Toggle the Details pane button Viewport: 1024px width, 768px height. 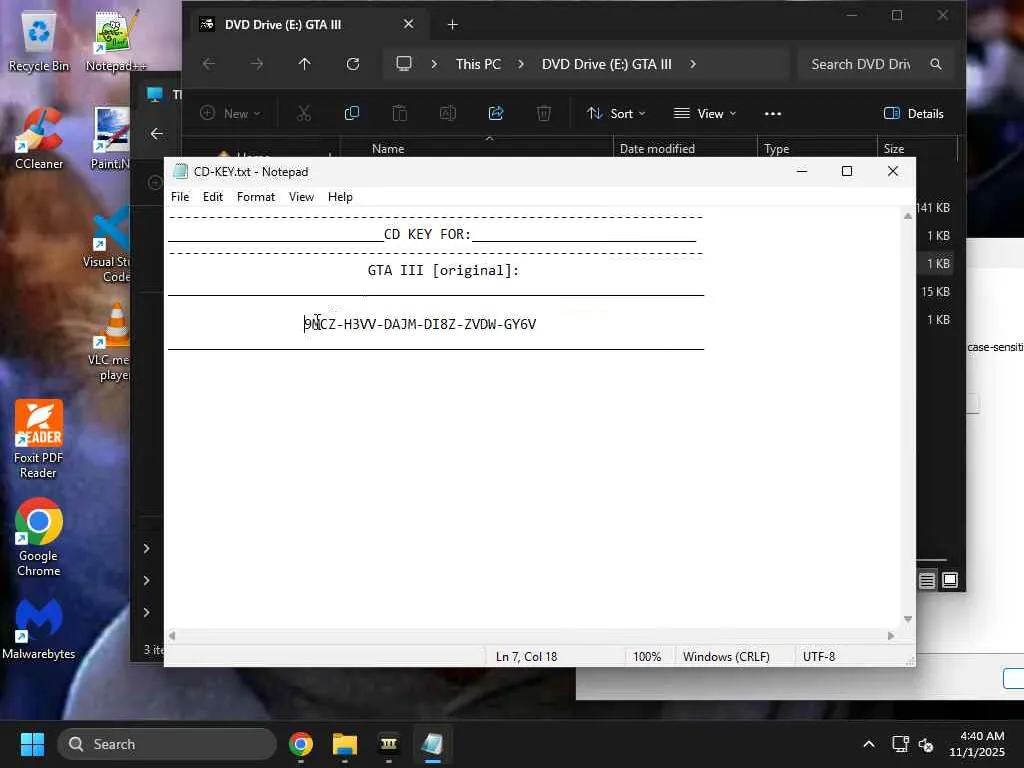[914, 114]
